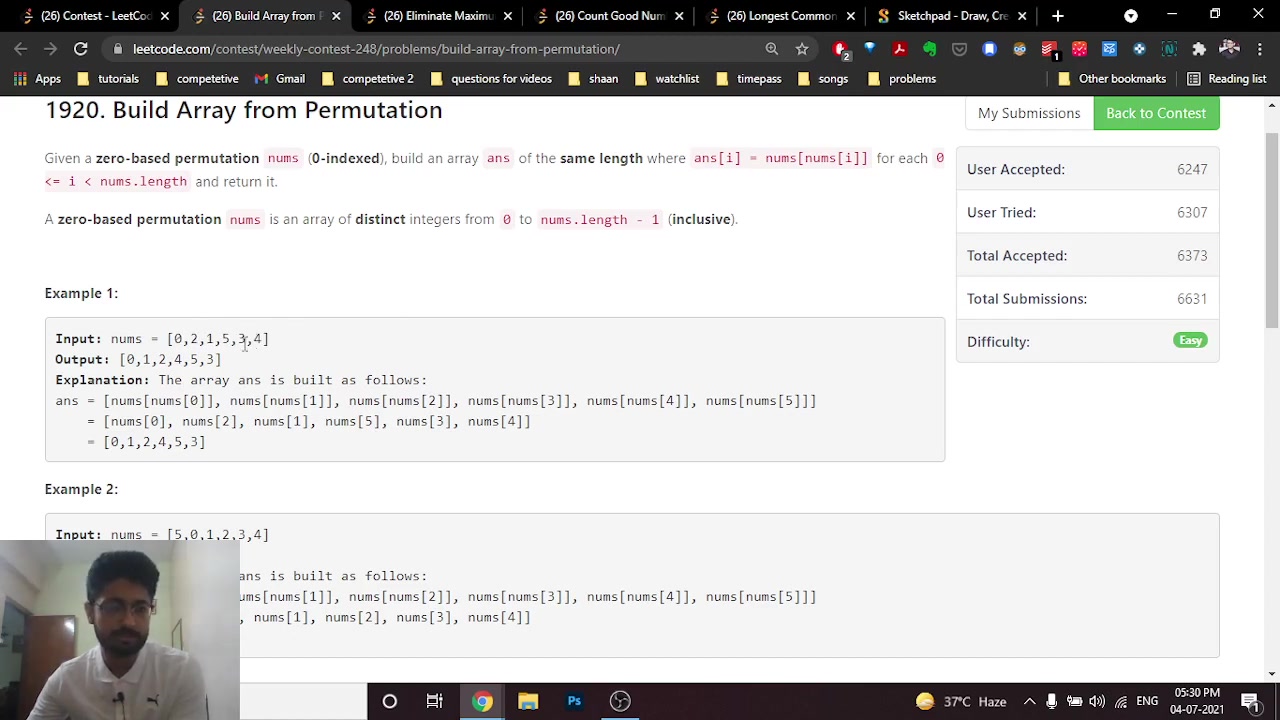The image size is (1280, 720).
Task: Close the Sketchpad tab
Action: [x=1022, y=16]
